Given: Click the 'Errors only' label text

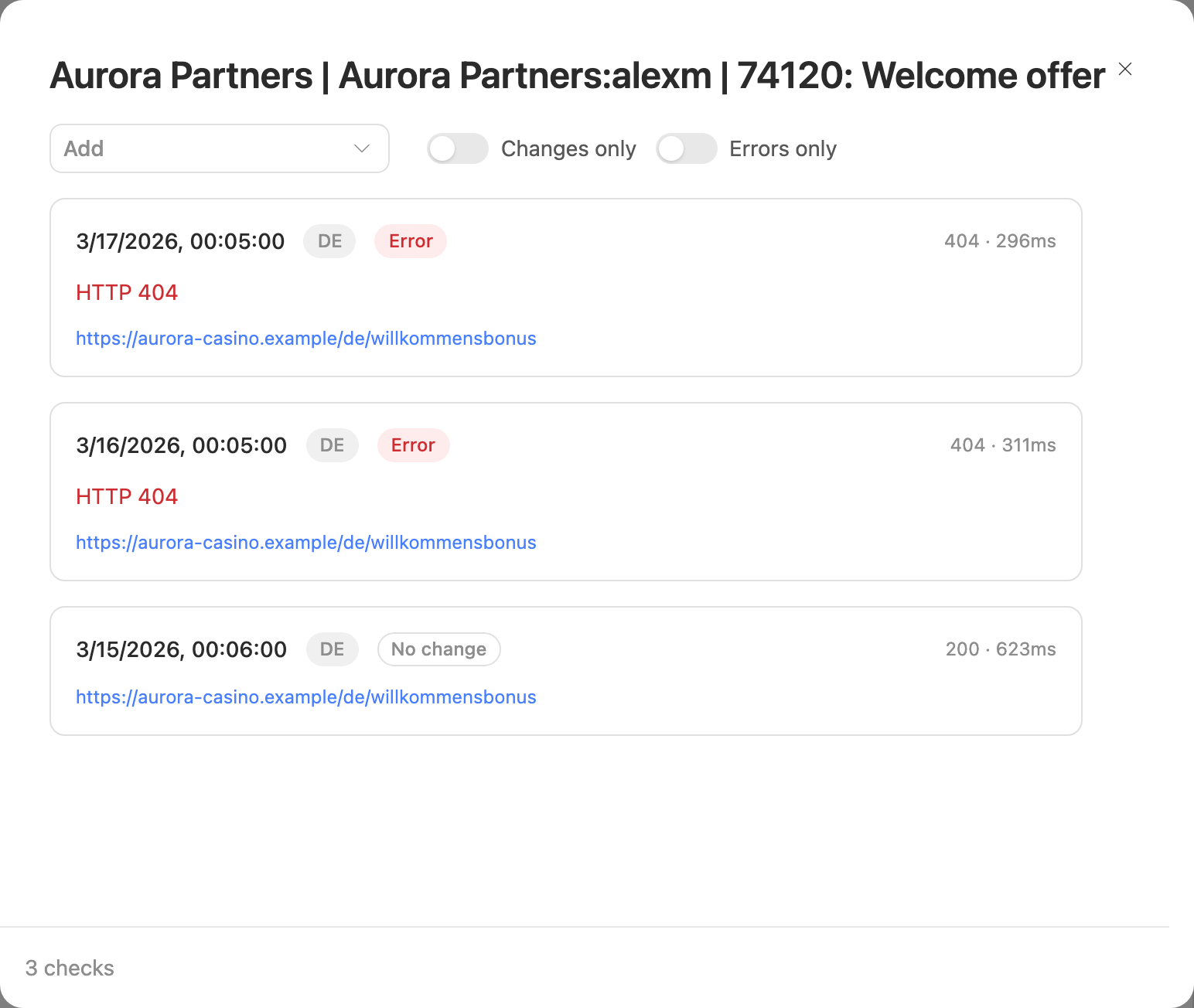Looking at the screenshot, I should click(x=783, y=148).
